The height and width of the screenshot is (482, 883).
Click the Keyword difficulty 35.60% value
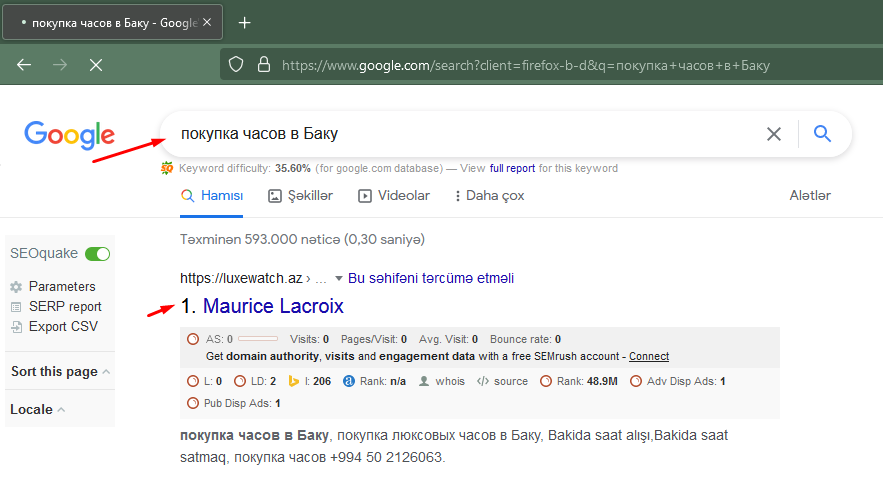pos(293,168)
